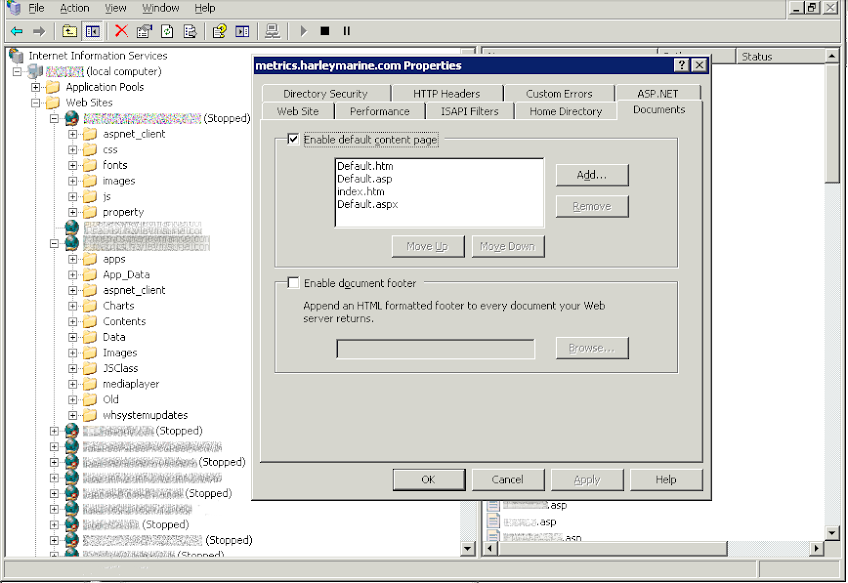848x583 pixels.
Task: Select Default.asp in the document list
Action: click(365, 179)
